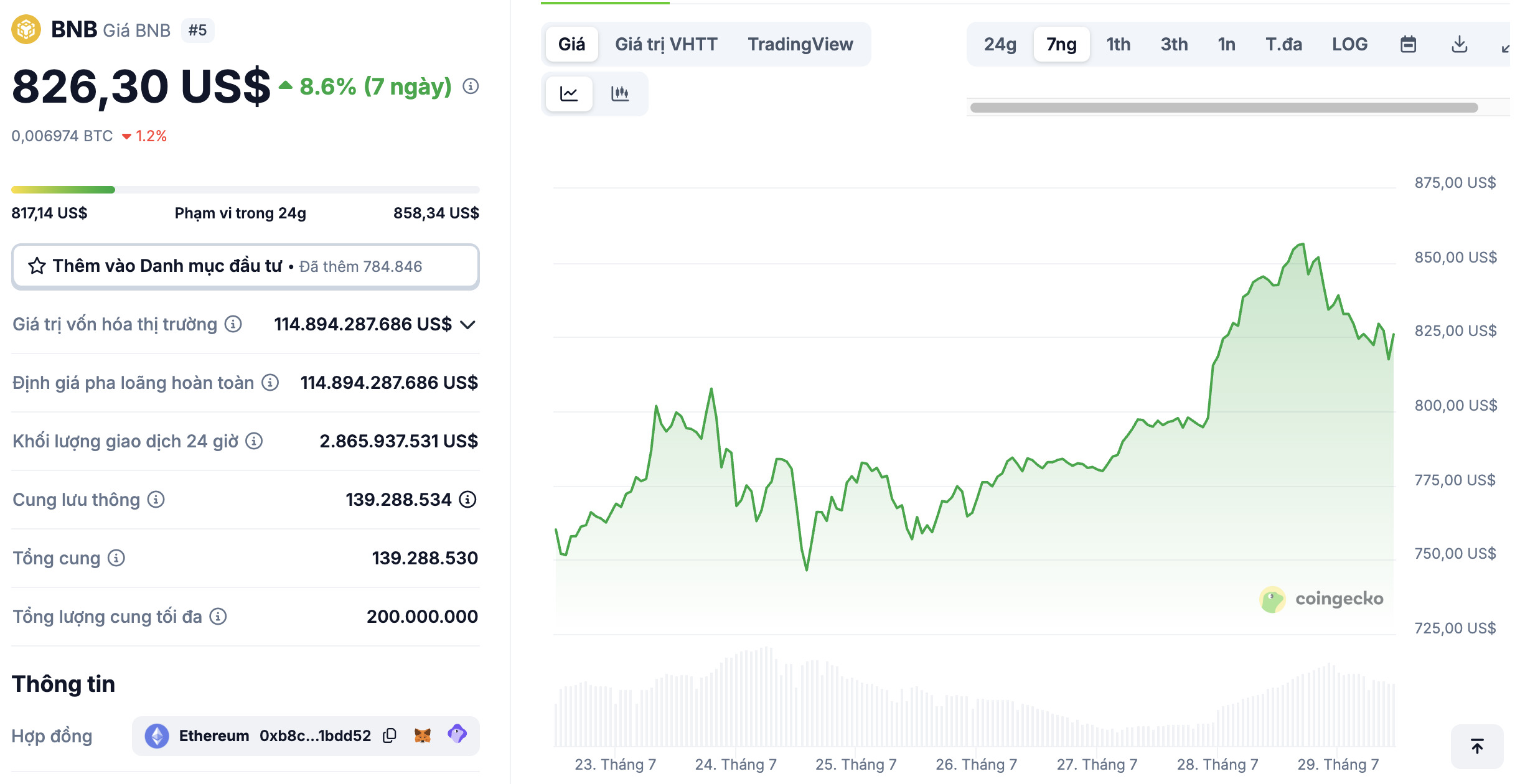Toggle LOG scale on chart
1520x784 pixels.
coord(1349,44)
